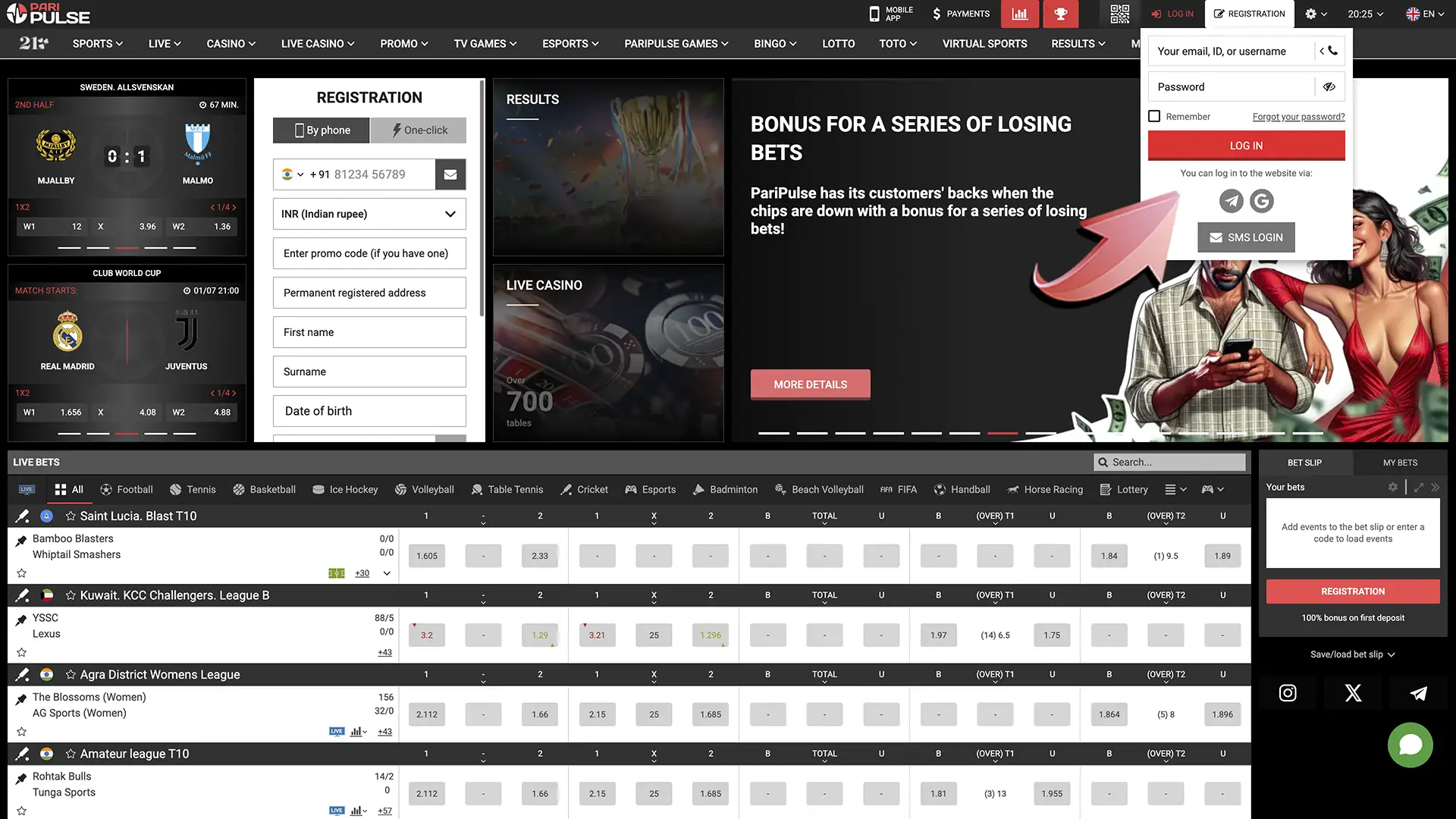Filter live bets by Football

tap(127, 490)
